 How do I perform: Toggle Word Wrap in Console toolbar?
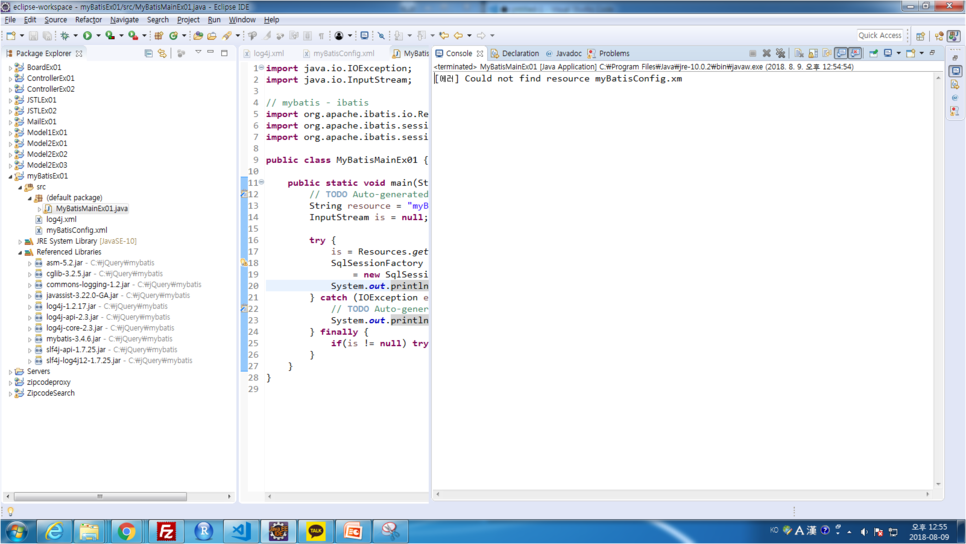pyautogui.click(x=827, y=54)
